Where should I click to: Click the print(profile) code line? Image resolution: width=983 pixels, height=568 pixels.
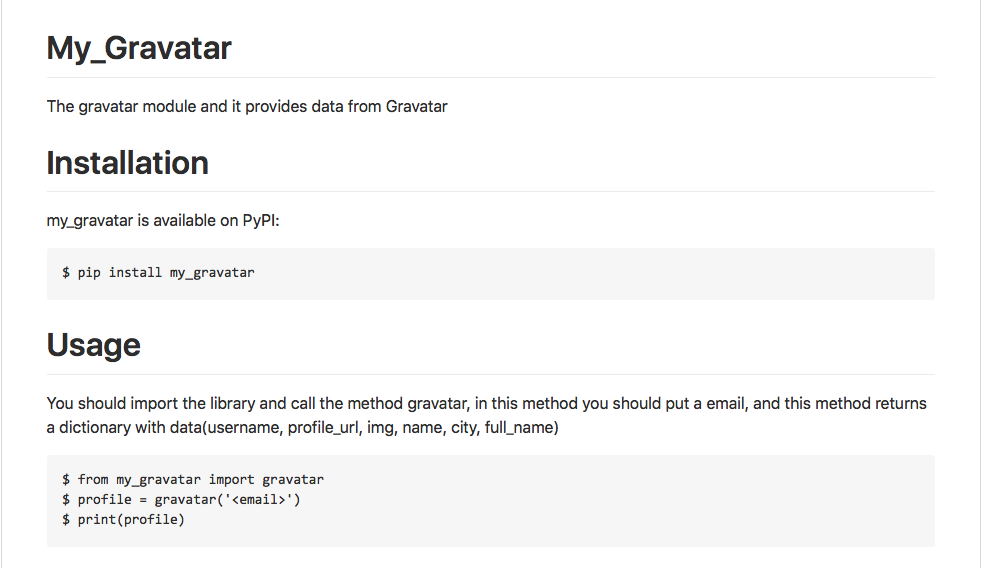coord(123,520)
